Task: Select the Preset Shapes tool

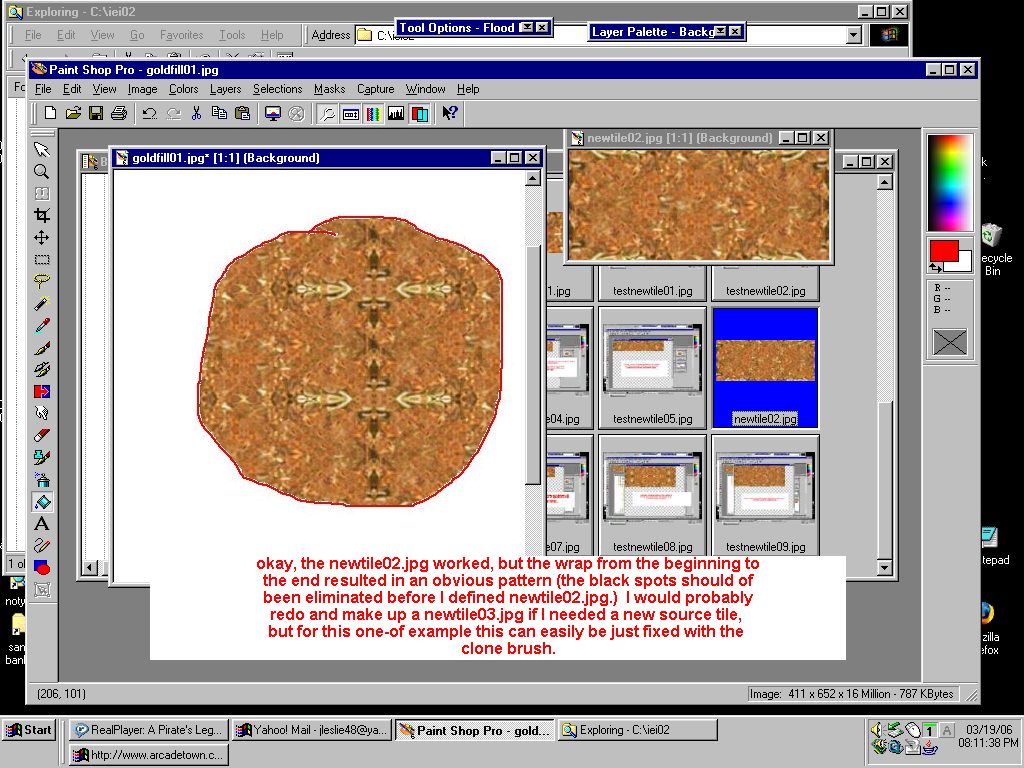Action: click(42, 568)
